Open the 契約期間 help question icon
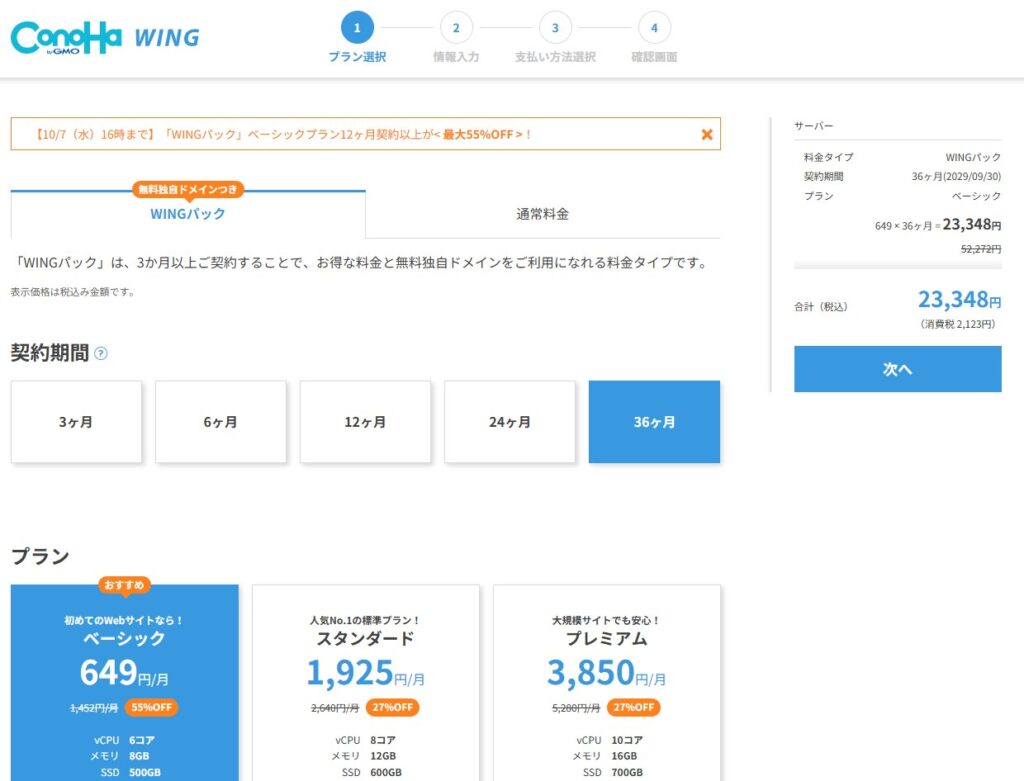This screenshot has width=1024, height=781. coord(101,353)
